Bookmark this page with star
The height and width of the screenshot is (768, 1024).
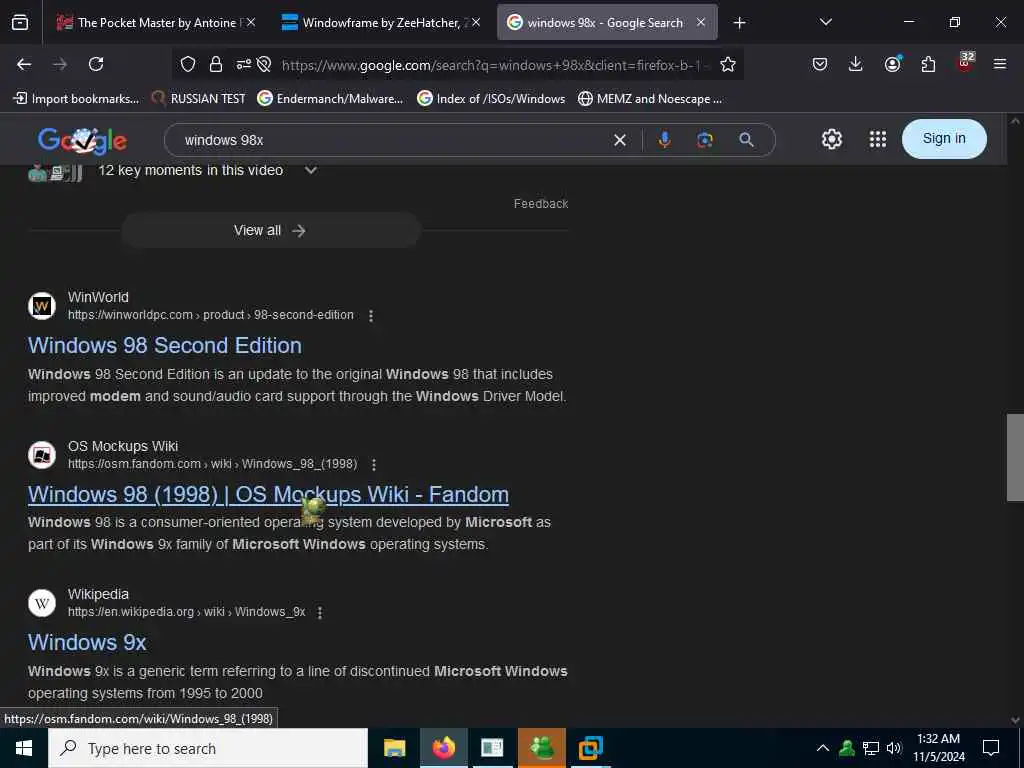(728, 64)
